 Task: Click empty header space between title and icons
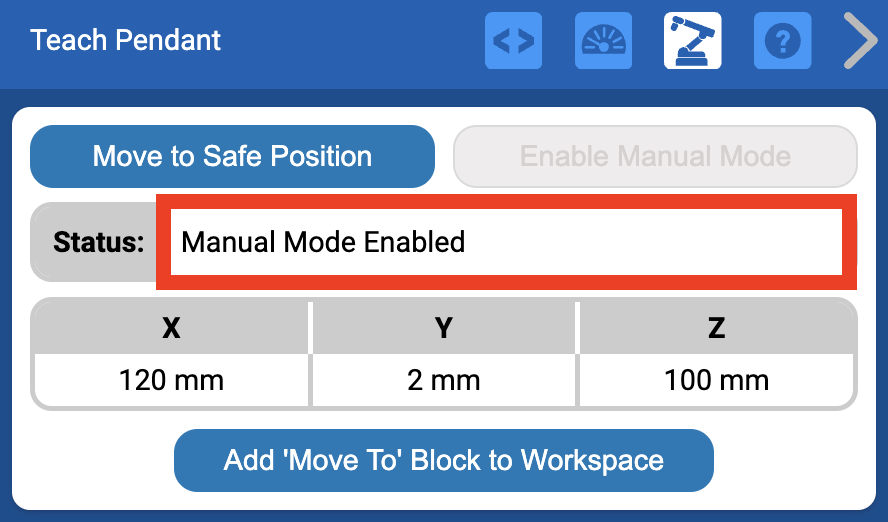(350, 41)
